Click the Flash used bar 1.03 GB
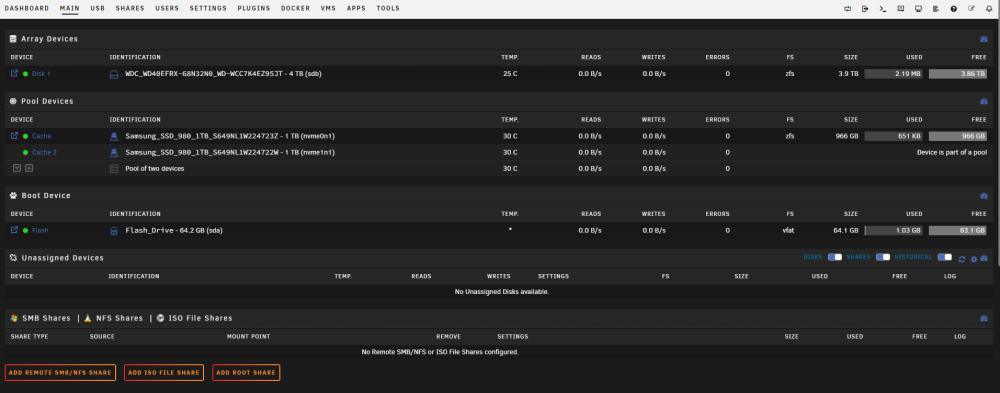1000x393 pixels. click(894, 231)
